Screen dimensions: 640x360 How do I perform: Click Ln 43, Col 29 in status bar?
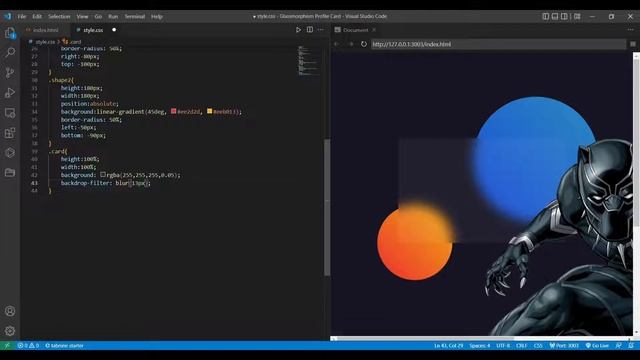point(449,345)
